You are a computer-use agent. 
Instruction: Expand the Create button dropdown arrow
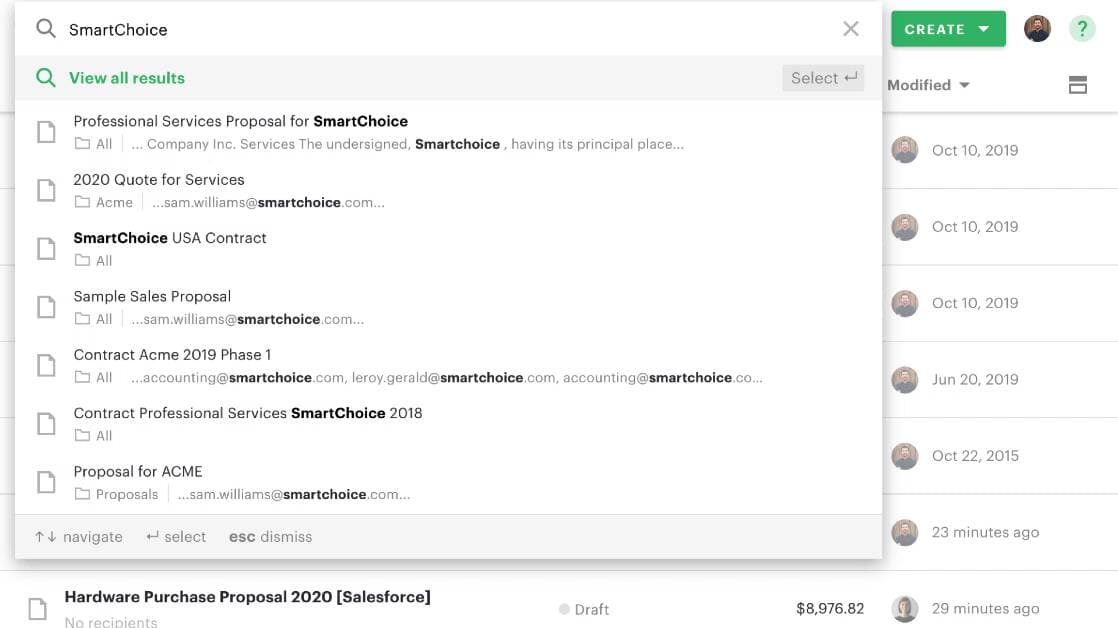pos(984,29)
